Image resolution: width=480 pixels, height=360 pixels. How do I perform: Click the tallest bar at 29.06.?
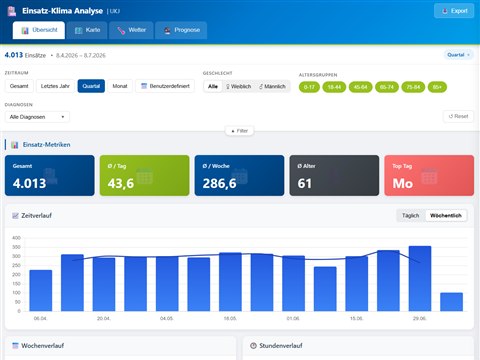coord(420,279)
